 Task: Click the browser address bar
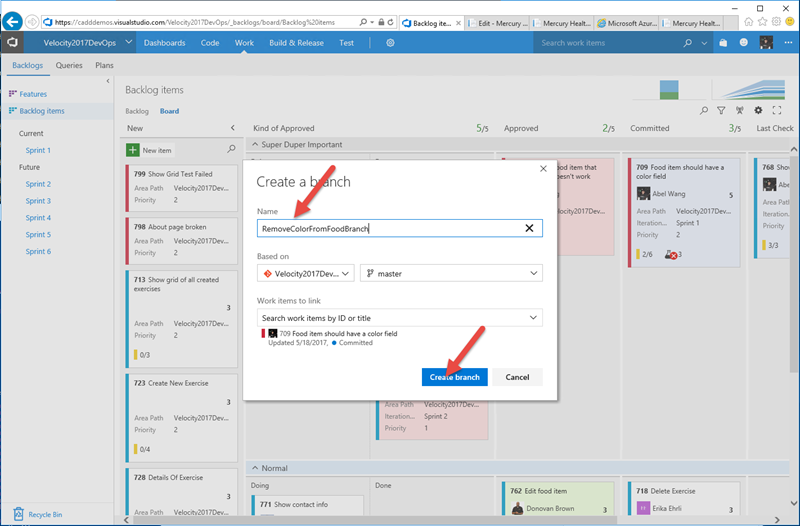[x=202, y=22]
